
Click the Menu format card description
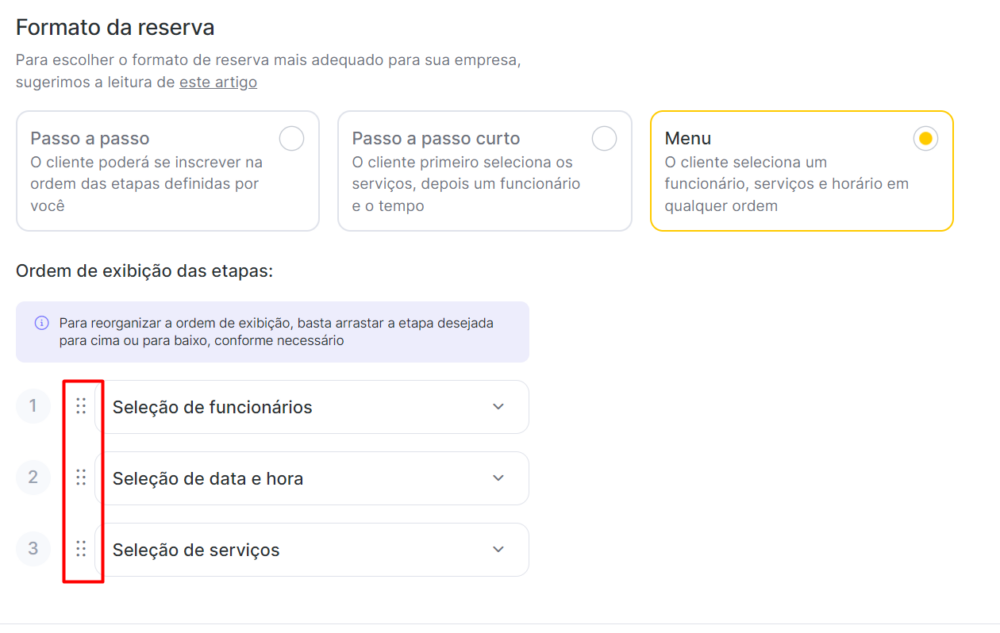[786, 184]
